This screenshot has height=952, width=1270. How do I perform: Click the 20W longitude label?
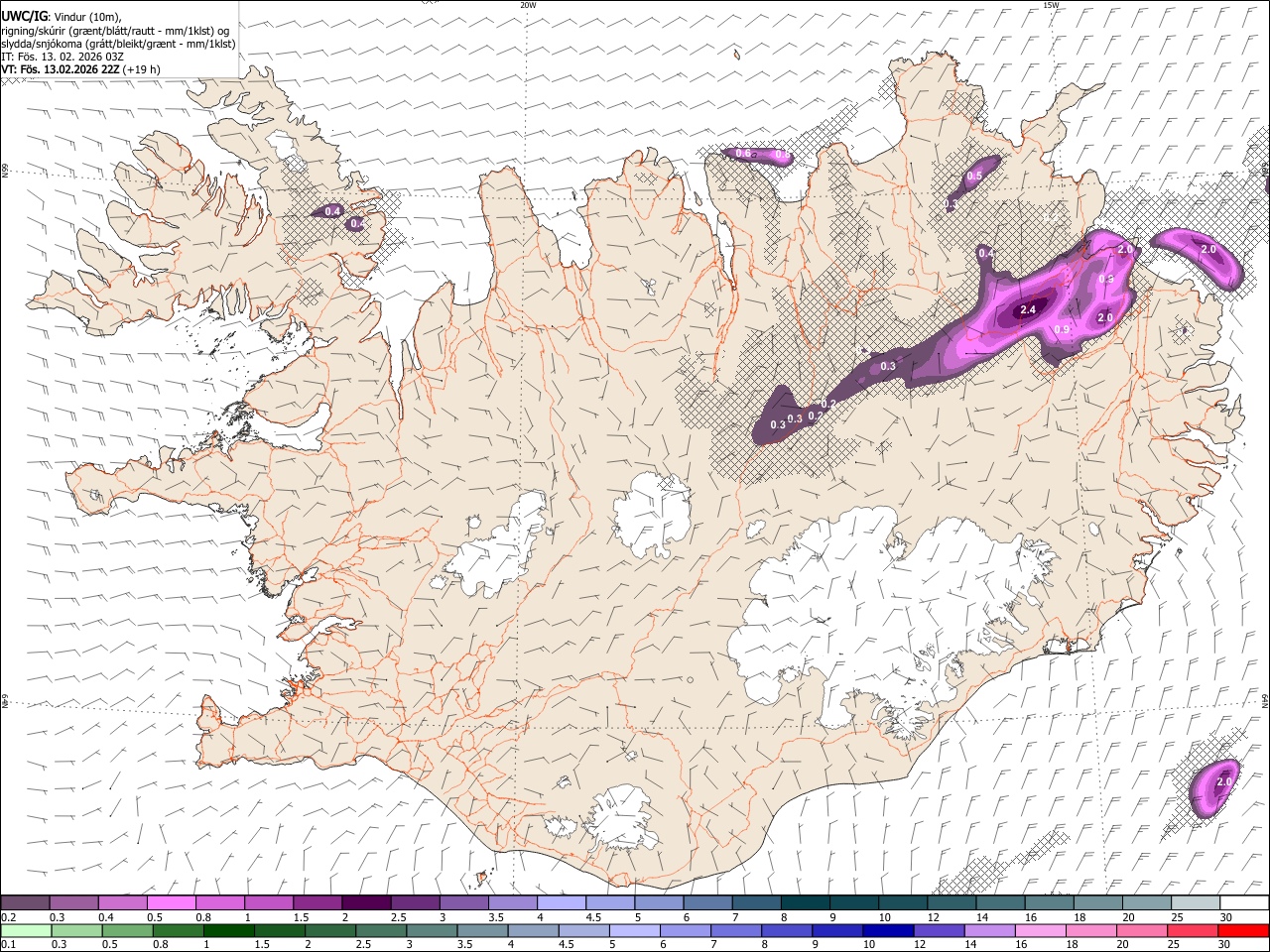[529, 5]
